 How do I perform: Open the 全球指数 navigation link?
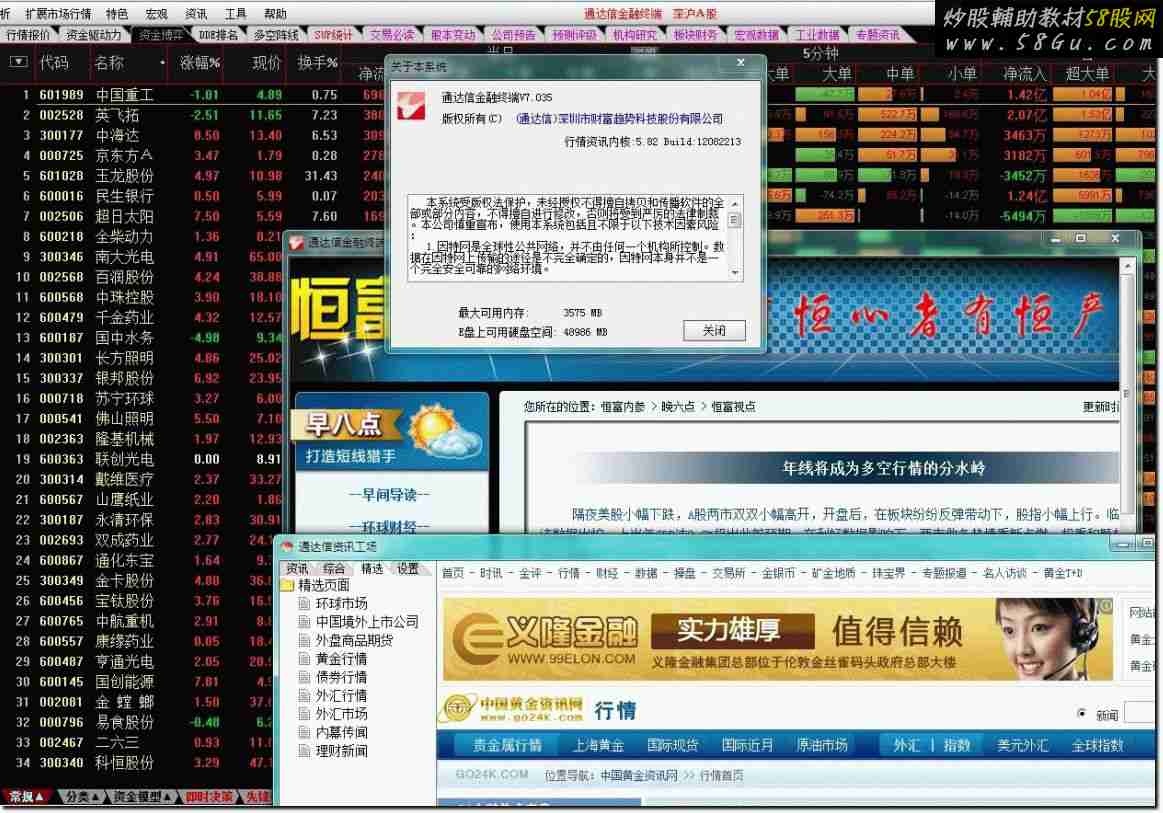coord(1098,745)
